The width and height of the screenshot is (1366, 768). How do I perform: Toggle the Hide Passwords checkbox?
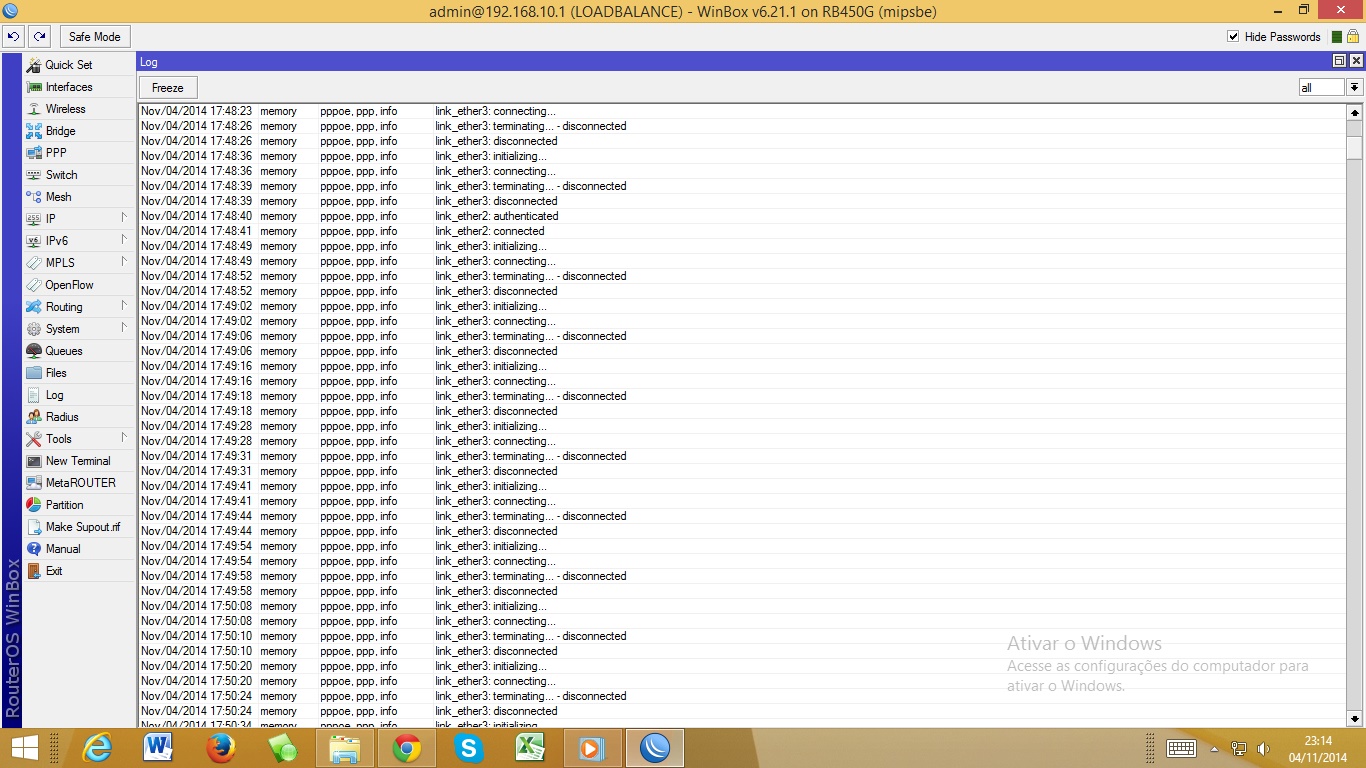point(1233,37)
